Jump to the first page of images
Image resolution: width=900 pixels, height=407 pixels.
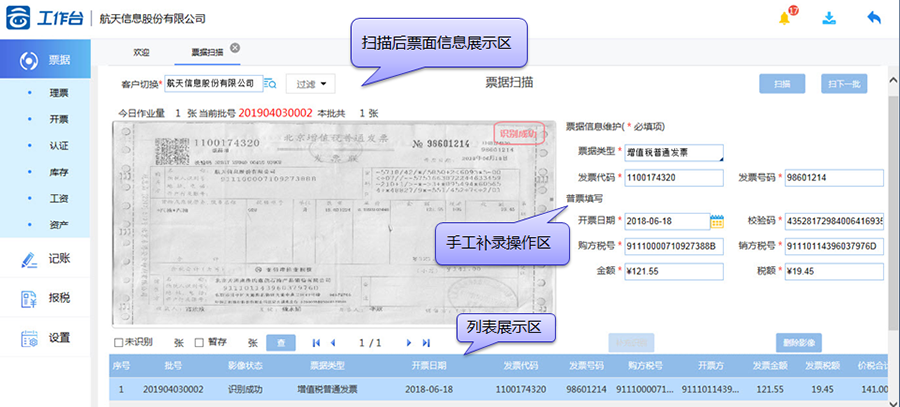click(x=317, y=343)
